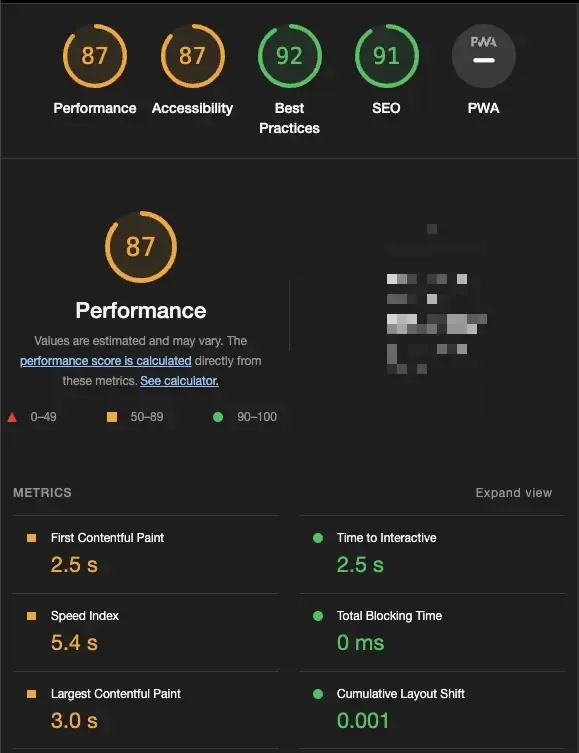Click orange square next to First Contentful Paint
Screen dimensions: 579x753
pos(32,538)
